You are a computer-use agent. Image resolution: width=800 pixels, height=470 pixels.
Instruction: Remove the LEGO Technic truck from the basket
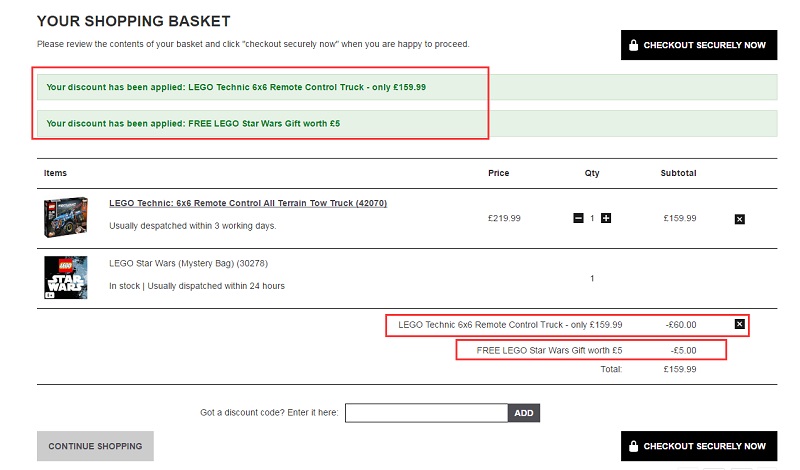(x=739, y=218)
